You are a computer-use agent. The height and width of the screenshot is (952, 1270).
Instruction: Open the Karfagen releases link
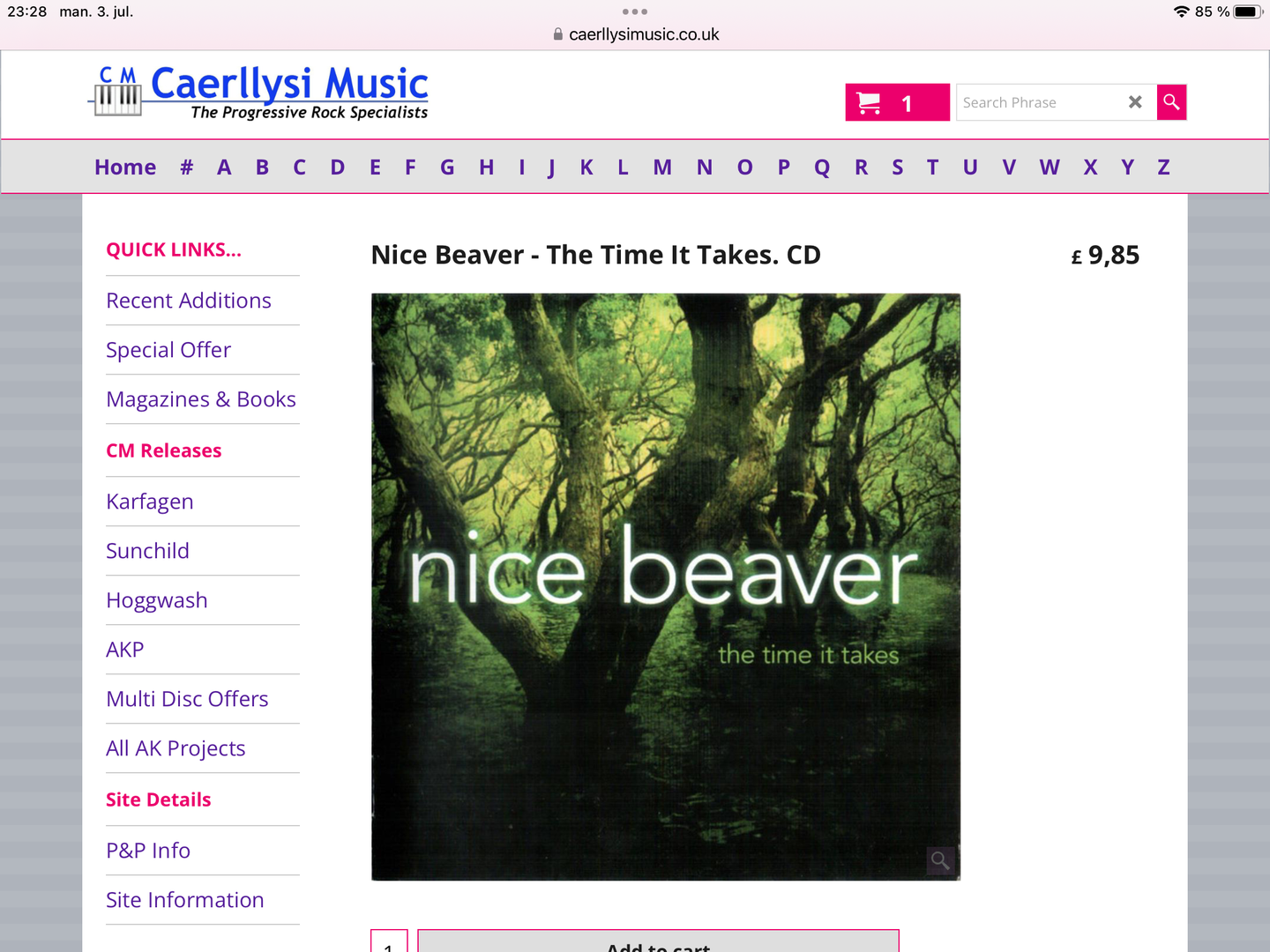[x=150, y=502]
